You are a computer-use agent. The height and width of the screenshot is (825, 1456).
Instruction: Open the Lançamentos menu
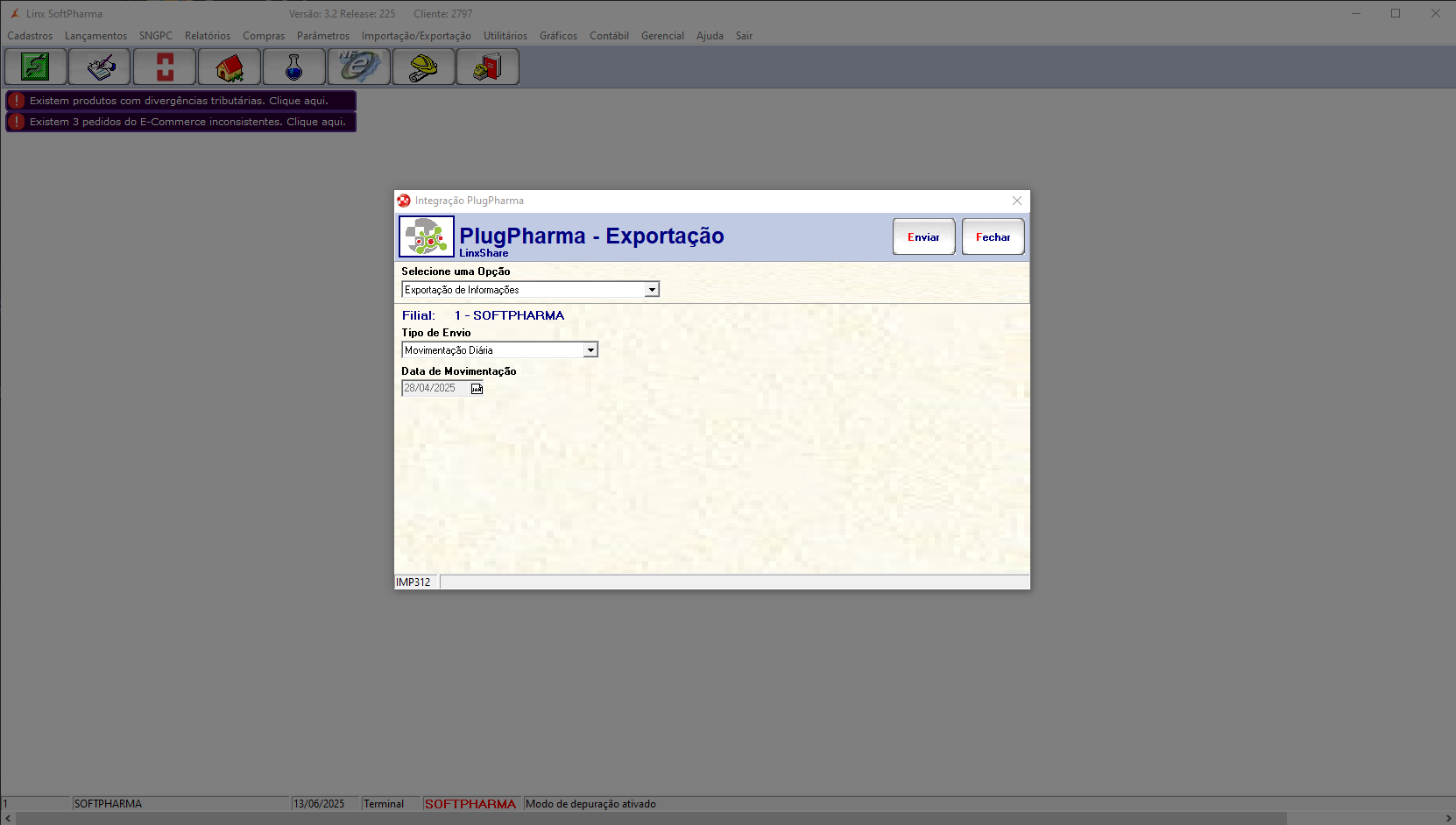[x=95, y=36]
